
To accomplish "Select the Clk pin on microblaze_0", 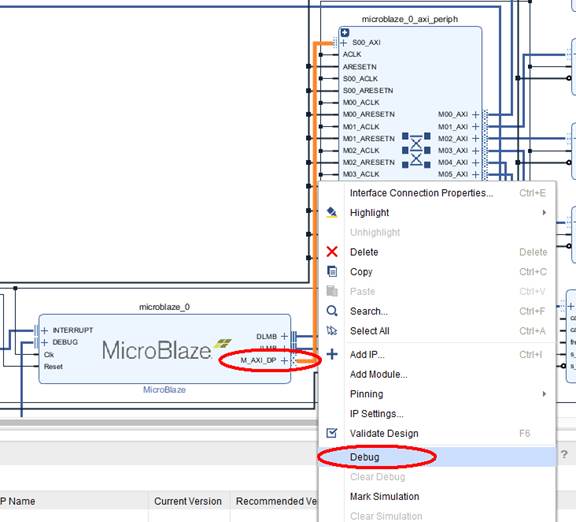I will (49, 355).
